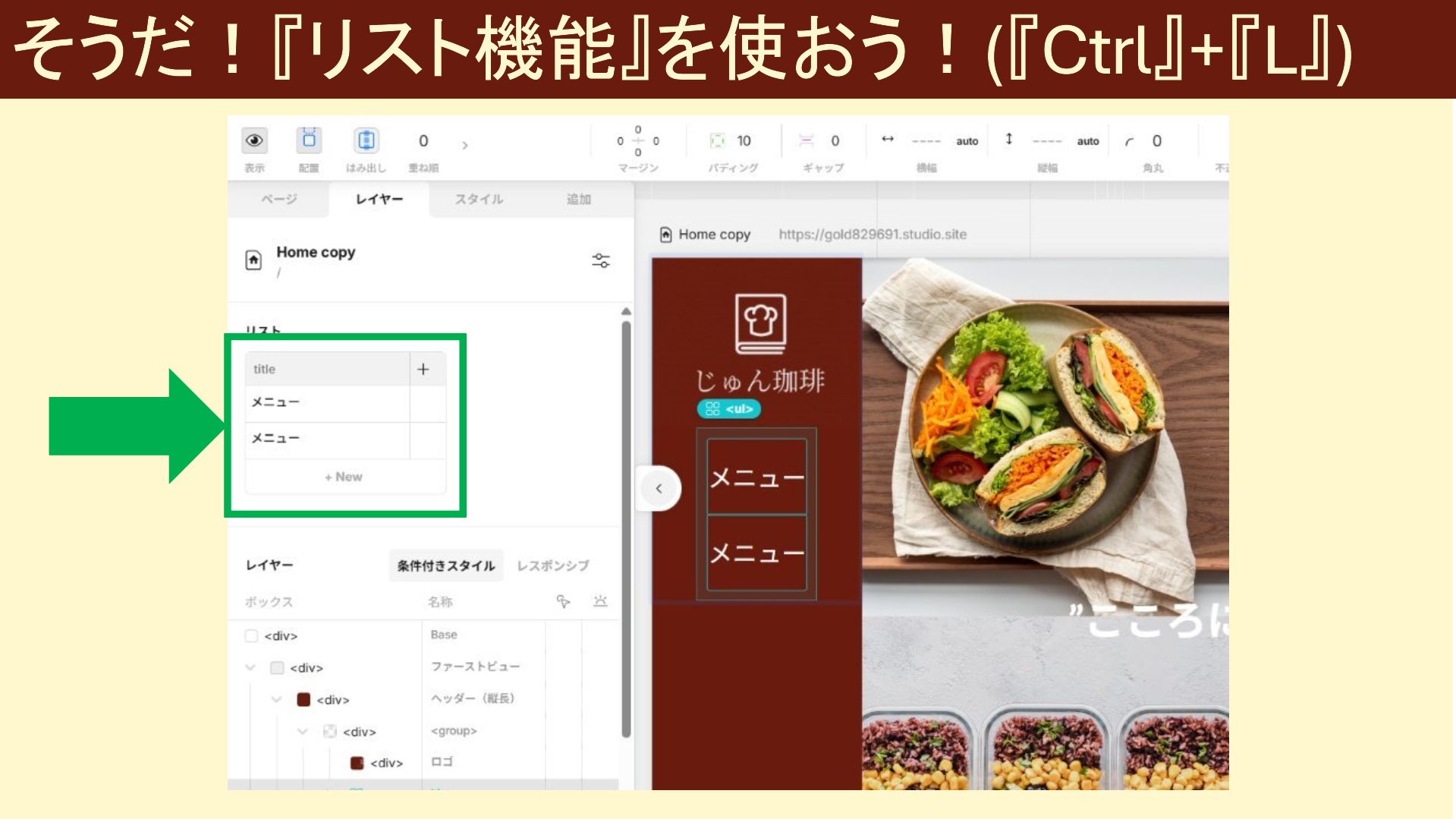Click the + New list item button
This screenshot has height=819, width=1456.
point(344,477)
